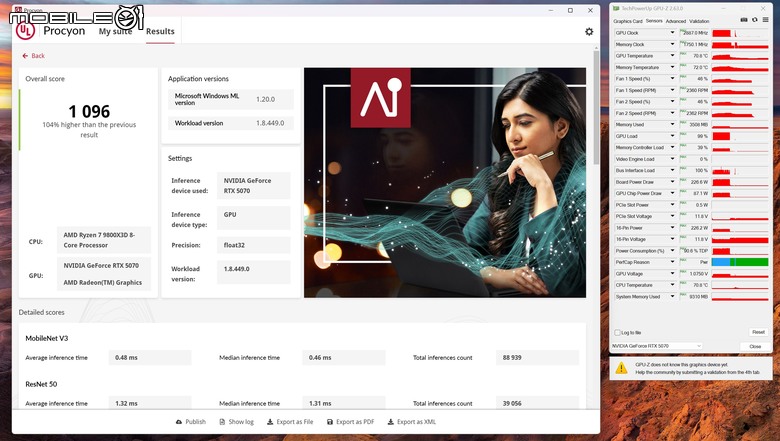Viewport: 780px width, 441px height.
Task: Click Show log button
Action: [237, 422]
